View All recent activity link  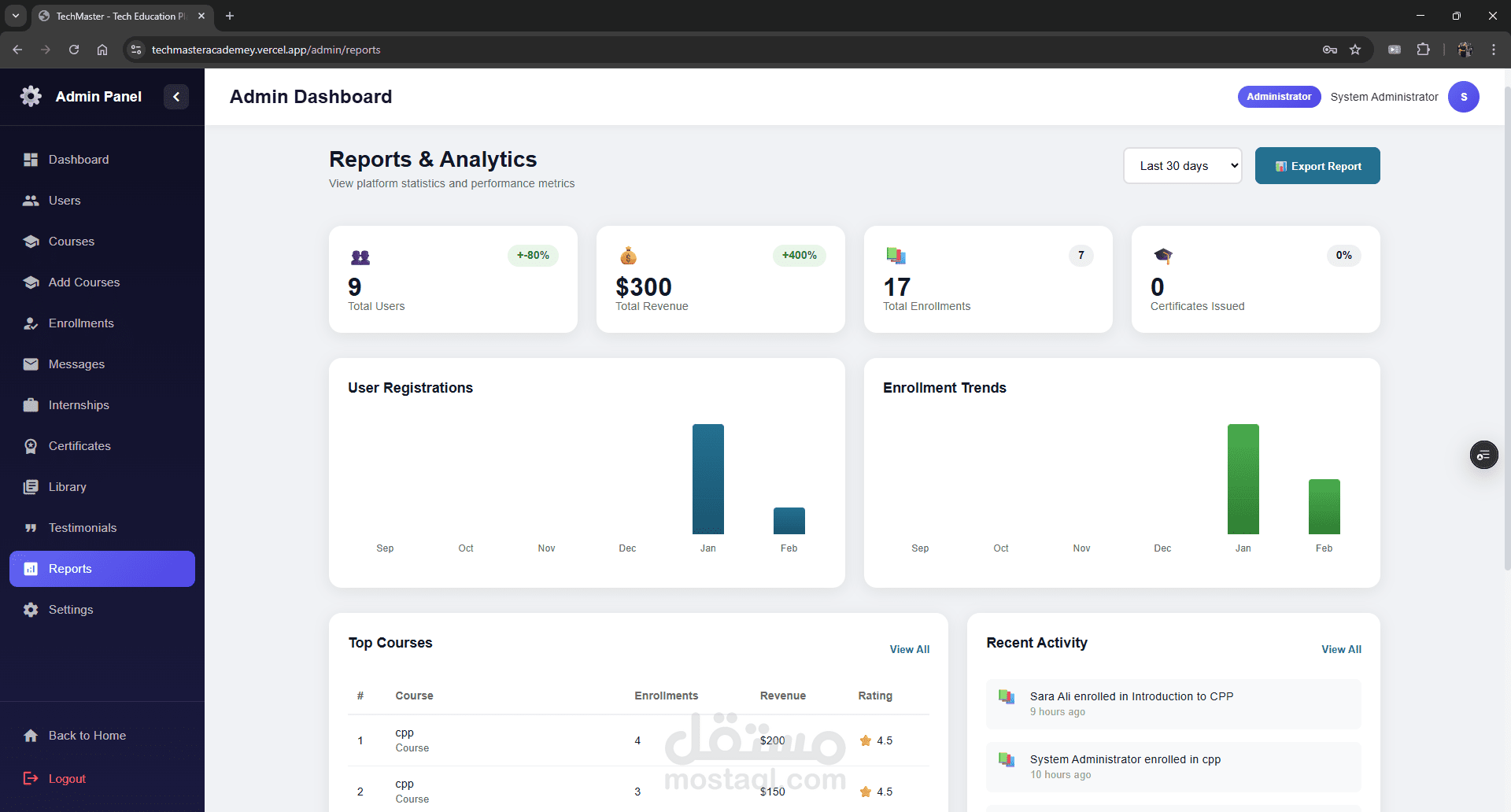pos(1341,649)
